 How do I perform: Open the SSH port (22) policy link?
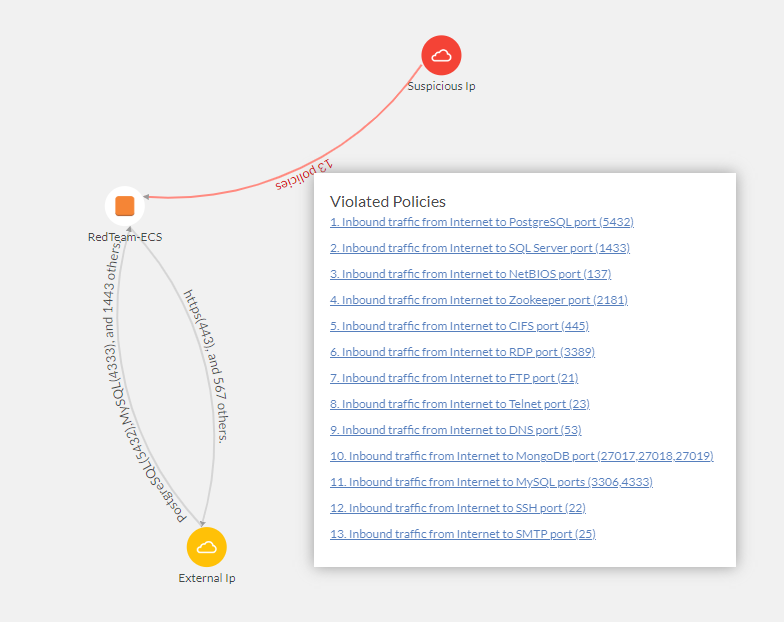[x=457, y=508]
